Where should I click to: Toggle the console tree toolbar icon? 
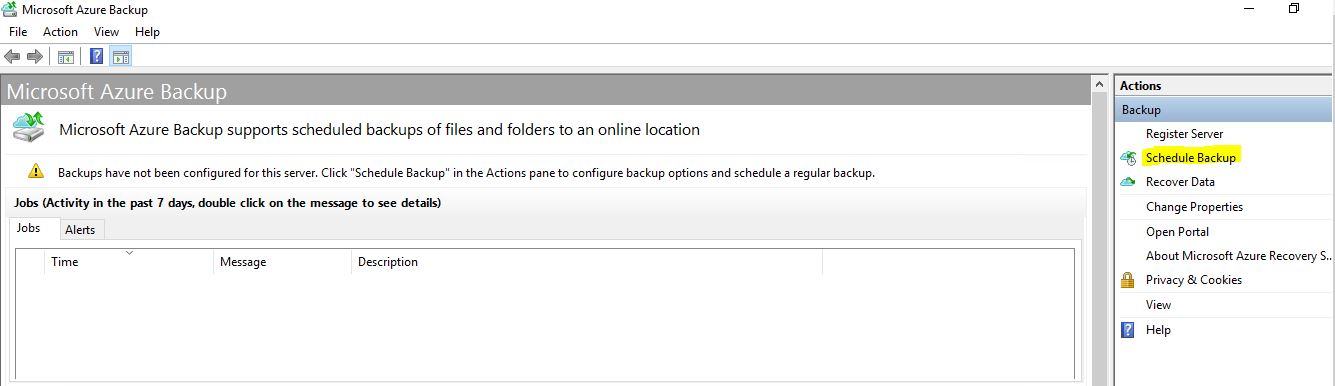click(66, 56)
